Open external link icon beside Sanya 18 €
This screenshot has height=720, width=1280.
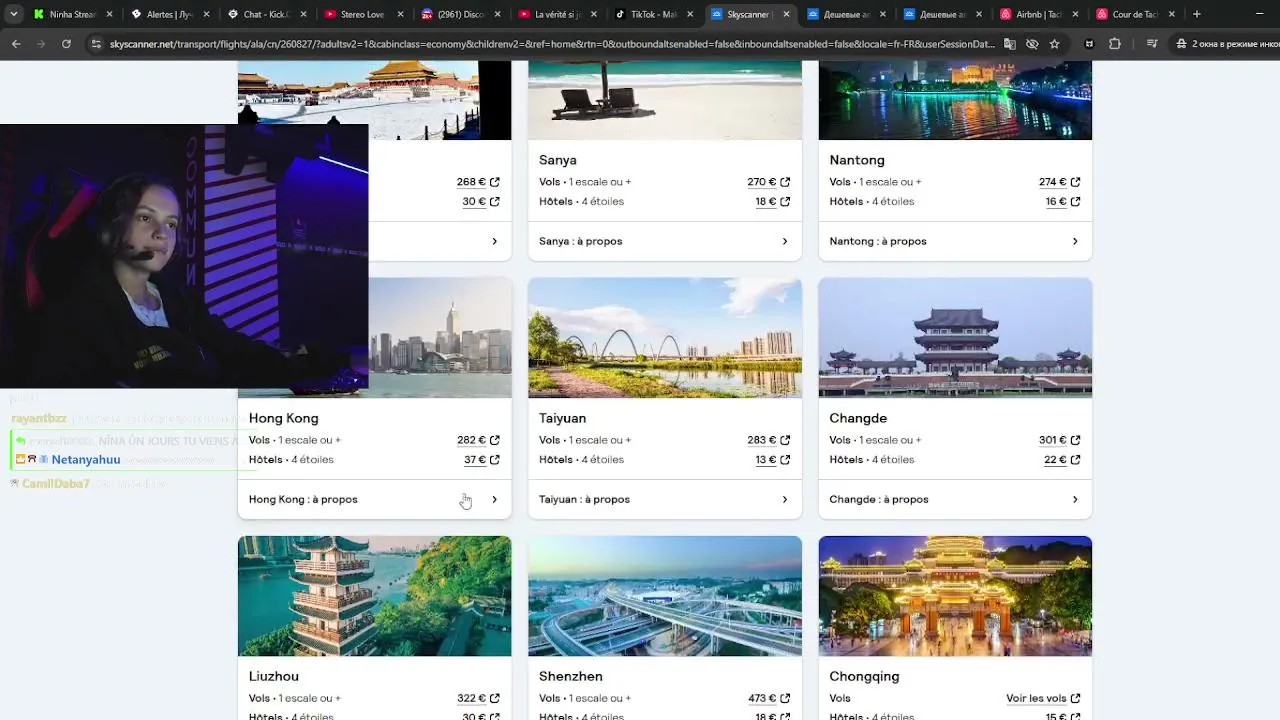(x=785, y=201)
